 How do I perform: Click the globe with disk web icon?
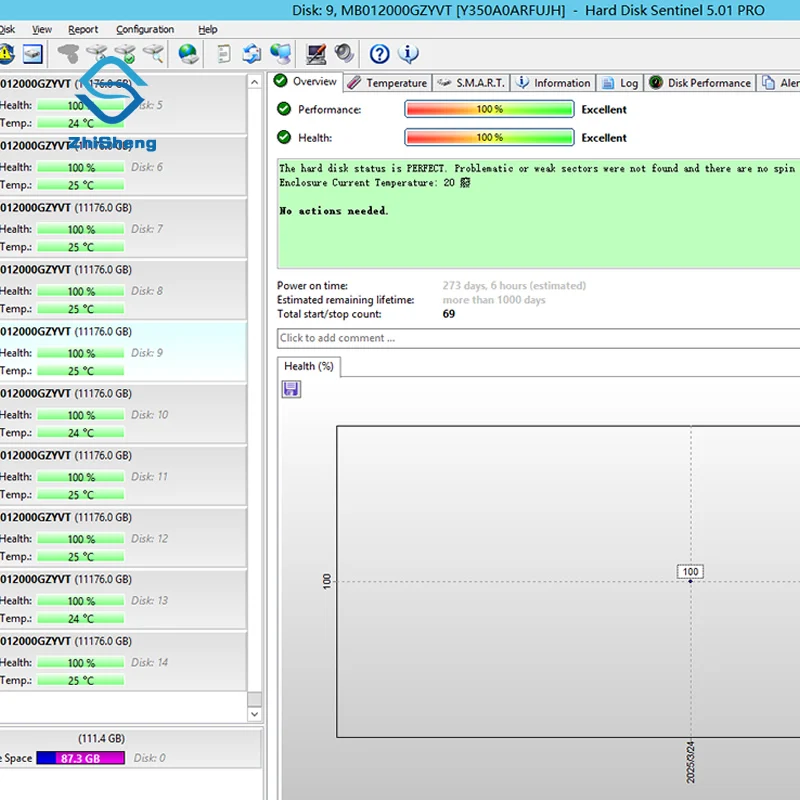(x=188, y=54)
